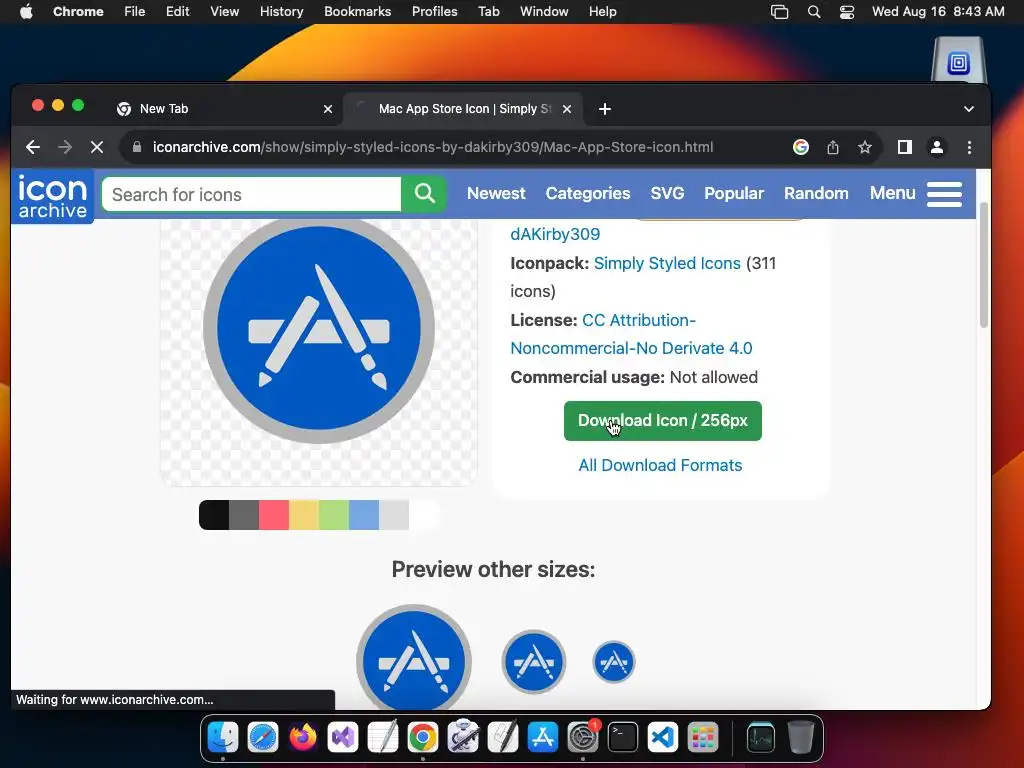Bookmark this page with the star icon
This screenshot has height=768, width=1024.
point(865,148)
